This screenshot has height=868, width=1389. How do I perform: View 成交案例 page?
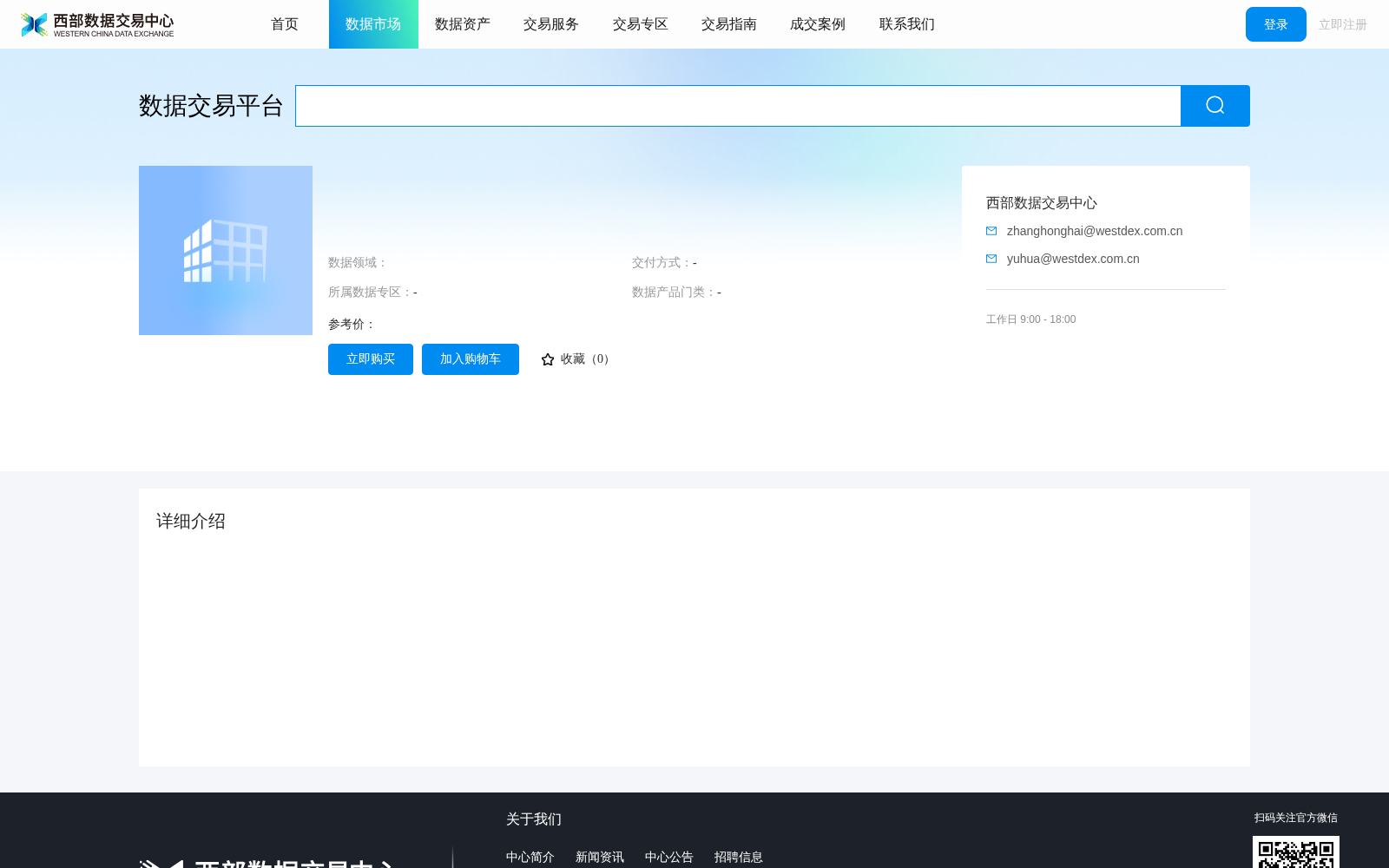tap(818, 24)
